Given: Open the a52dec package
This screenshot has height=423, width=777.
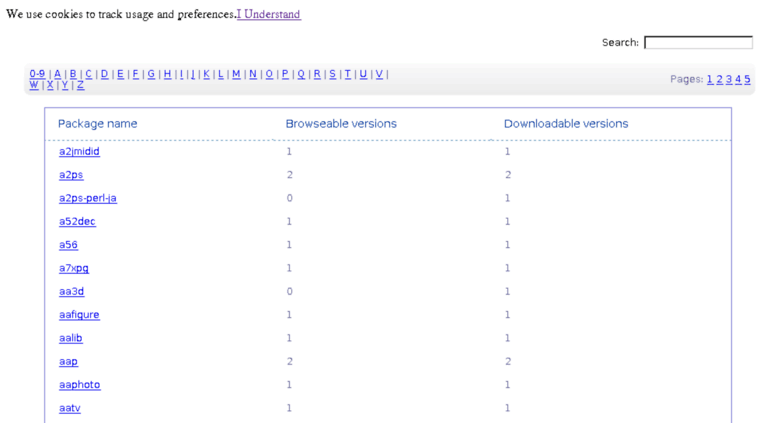Looking at the screenshot, I should point(77,221).
